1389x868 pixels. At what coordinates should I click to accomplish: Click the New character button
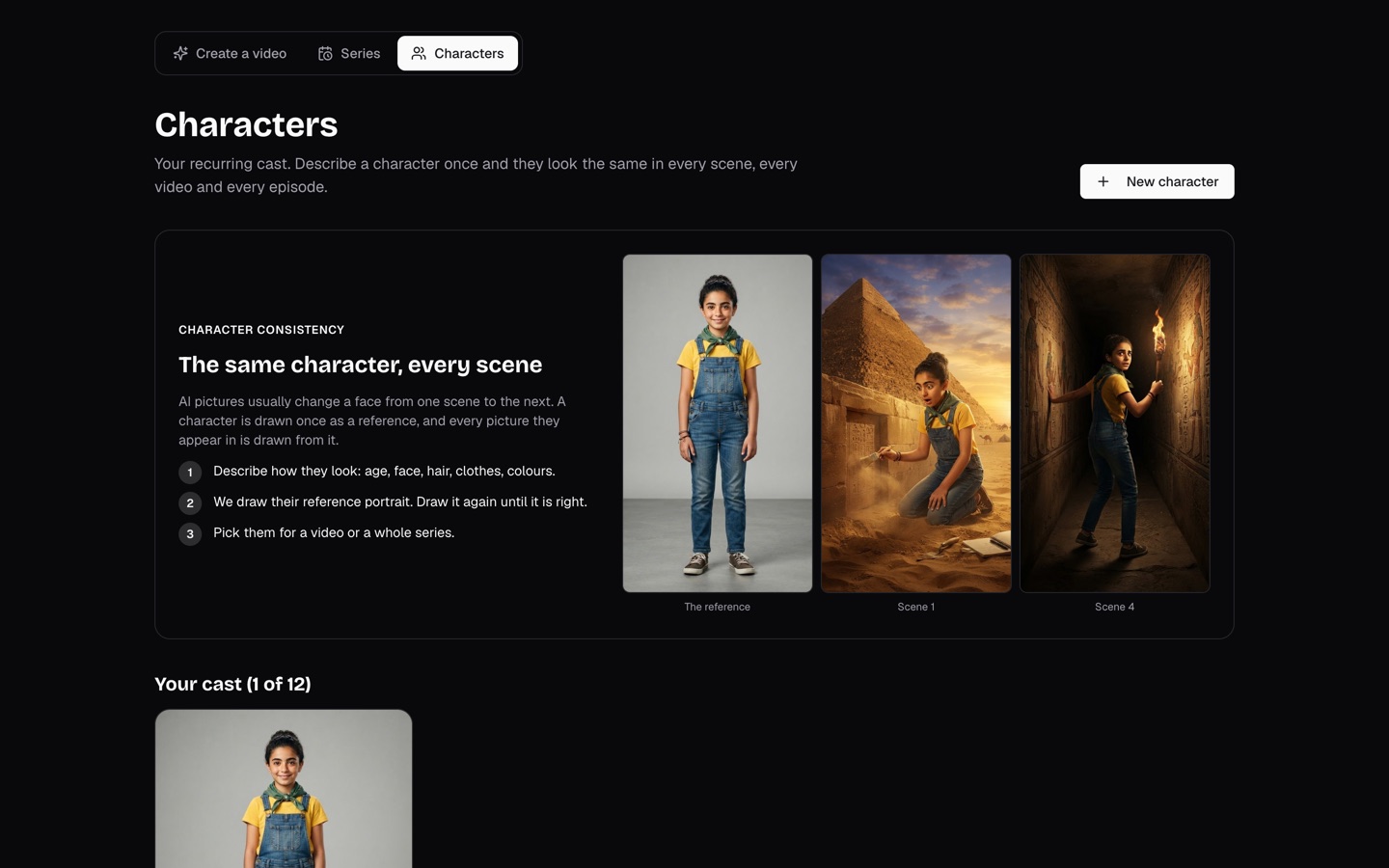(x=1157, y=181)
